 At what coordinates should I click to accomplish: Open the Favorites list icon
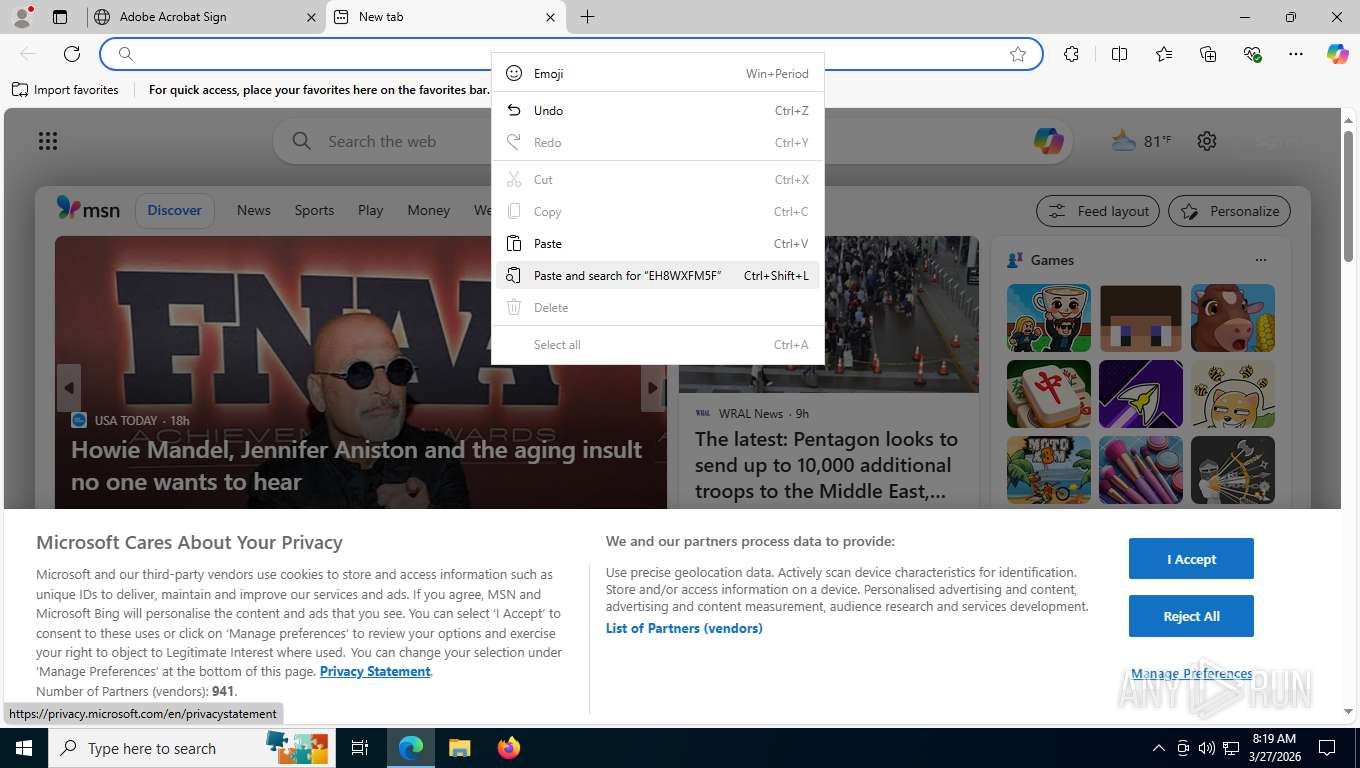tap(1164, 54)
